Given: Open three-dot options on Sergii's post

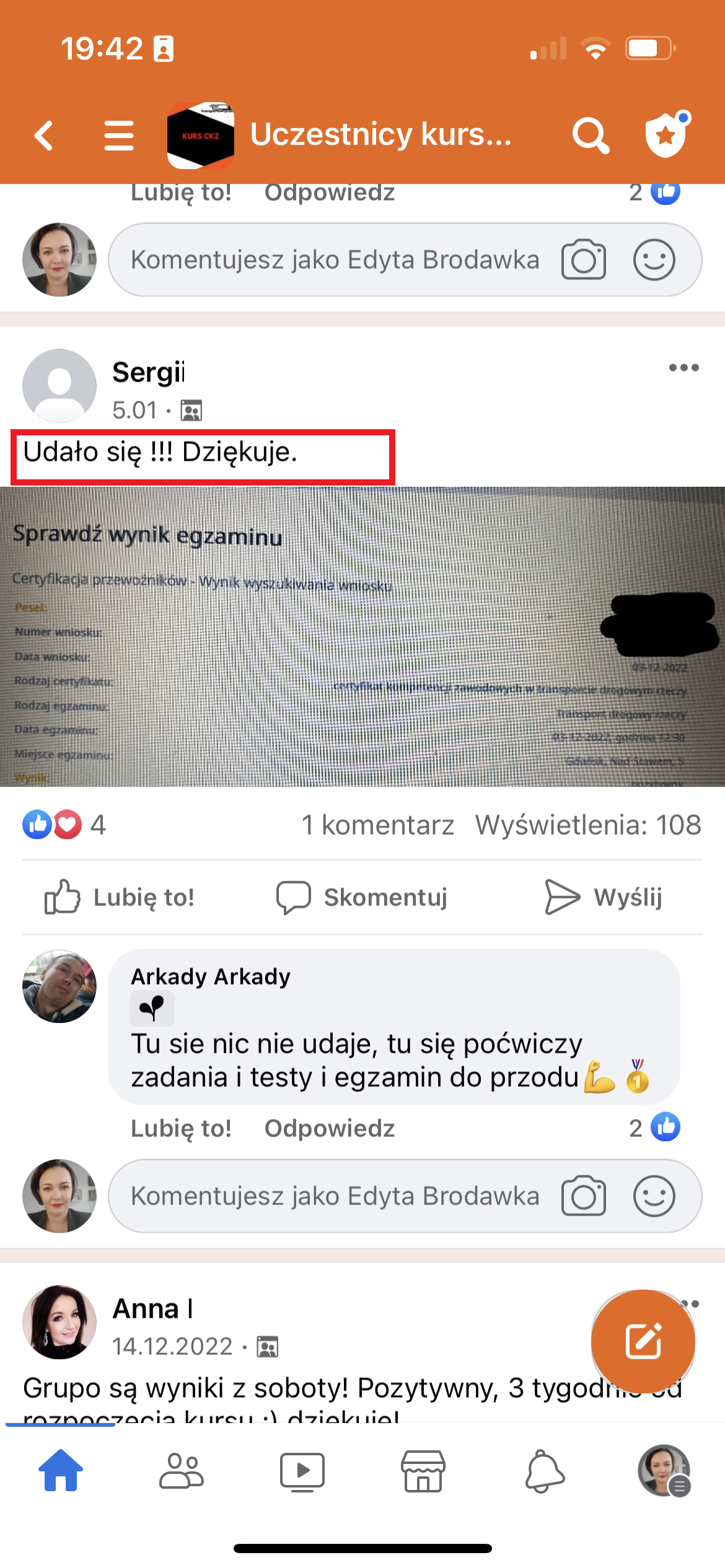Looking at the screenshot, I should [683, 368].
